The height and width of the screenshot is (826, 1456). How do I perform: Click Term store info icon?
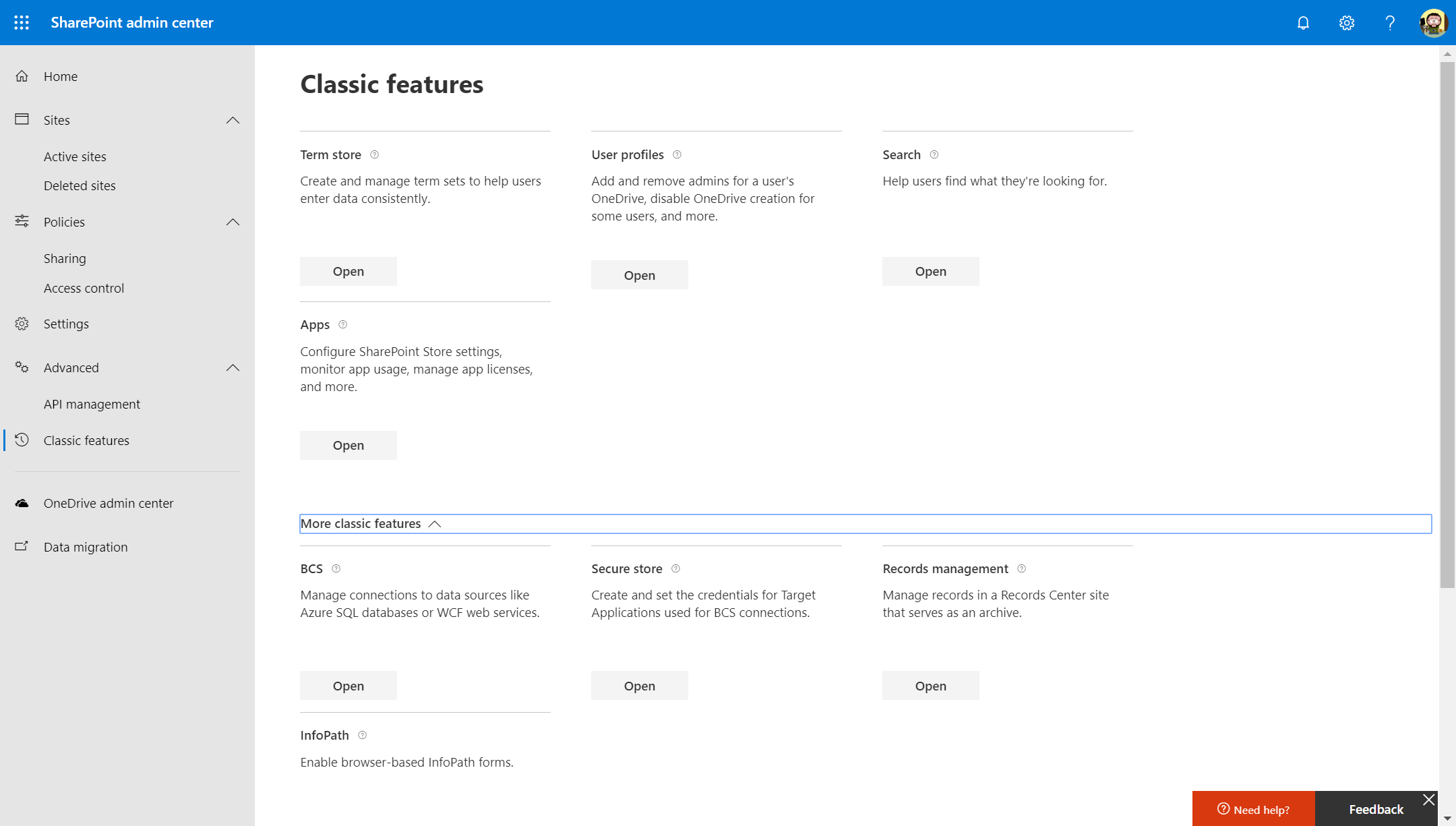pyautogui.click(x=375, y=154)
